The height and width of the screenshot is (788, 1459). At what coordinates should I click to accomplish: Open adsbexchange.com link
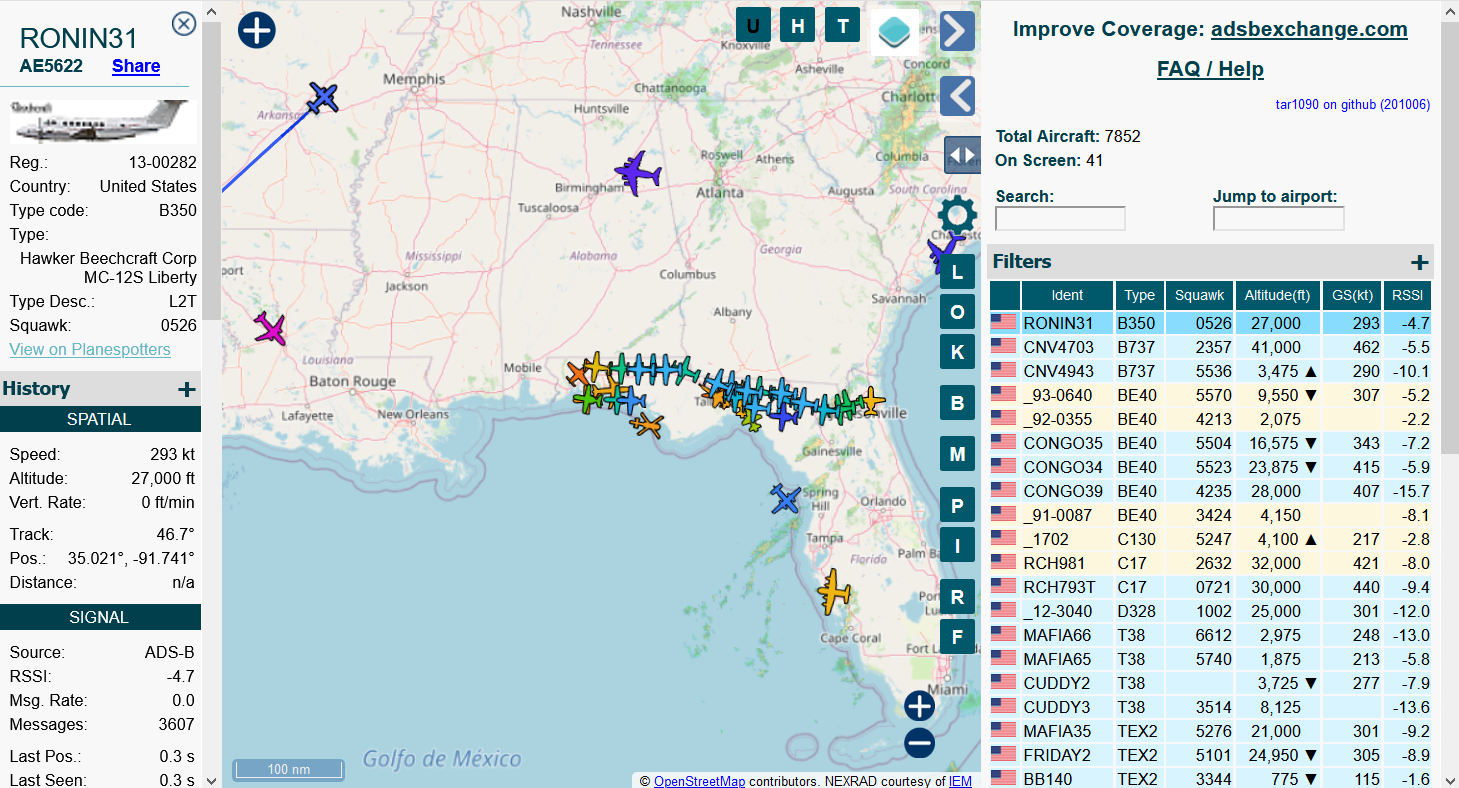(1309, 29)
